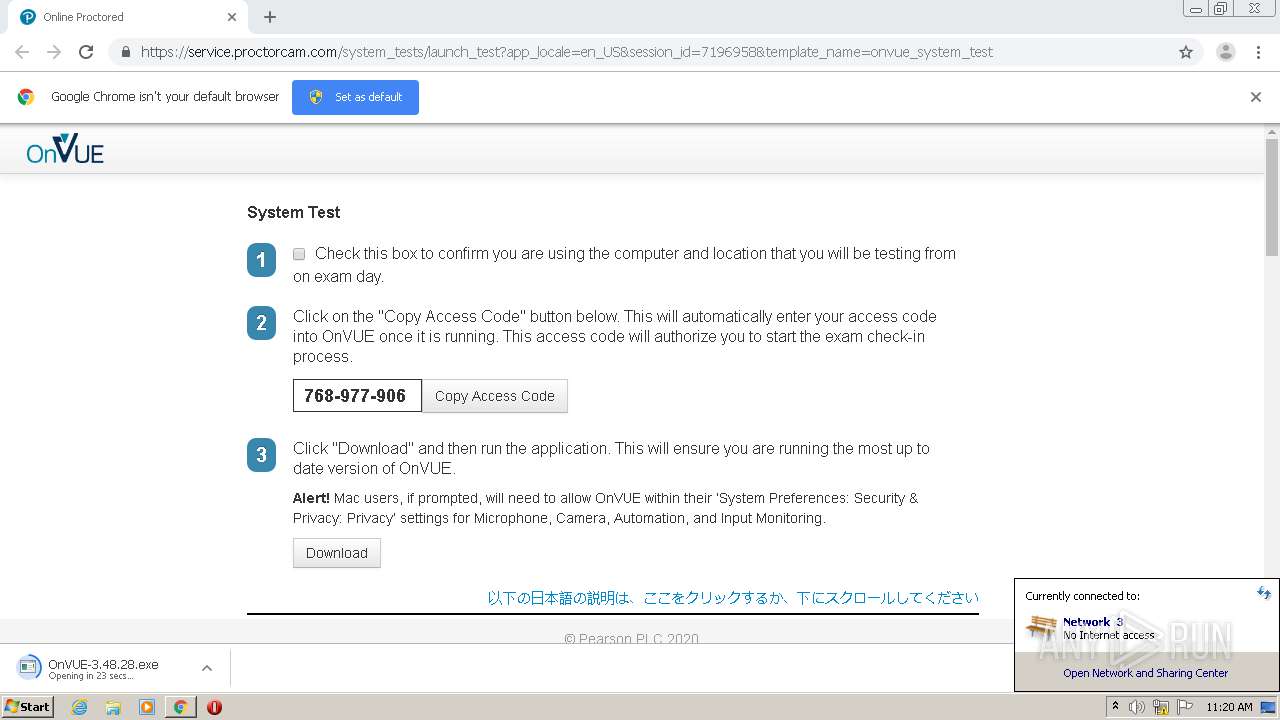This screenshot has width=1280, height=720.
Task: Open a new tab with plus icon
Action: pos(270,17)
